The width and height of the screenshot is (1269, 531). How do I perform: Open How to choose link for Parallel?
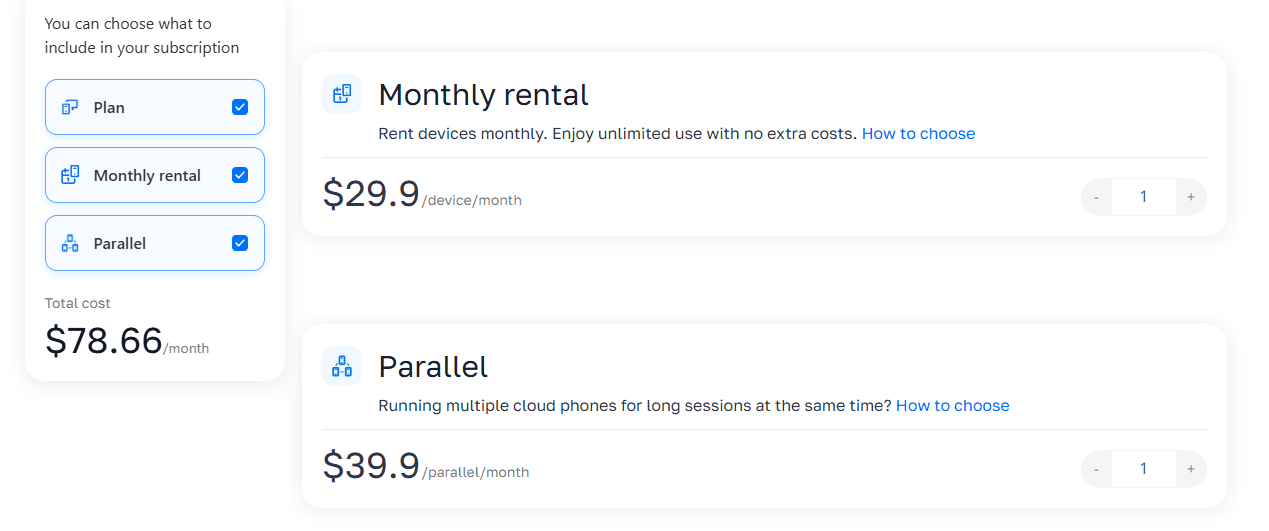(x=952, y=405)
